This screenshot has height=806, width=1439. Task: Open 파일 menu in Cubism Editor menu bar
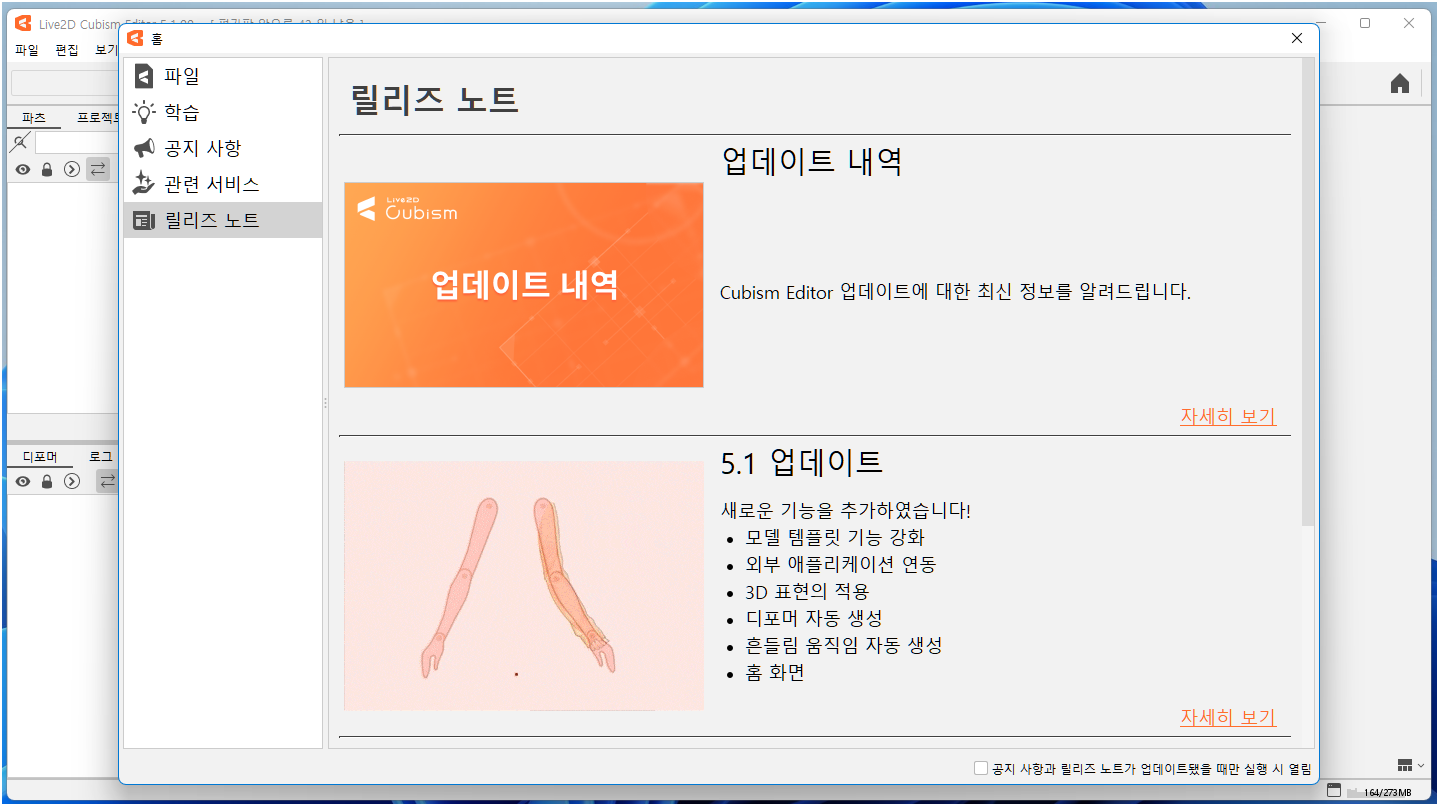tap(26, 50)
